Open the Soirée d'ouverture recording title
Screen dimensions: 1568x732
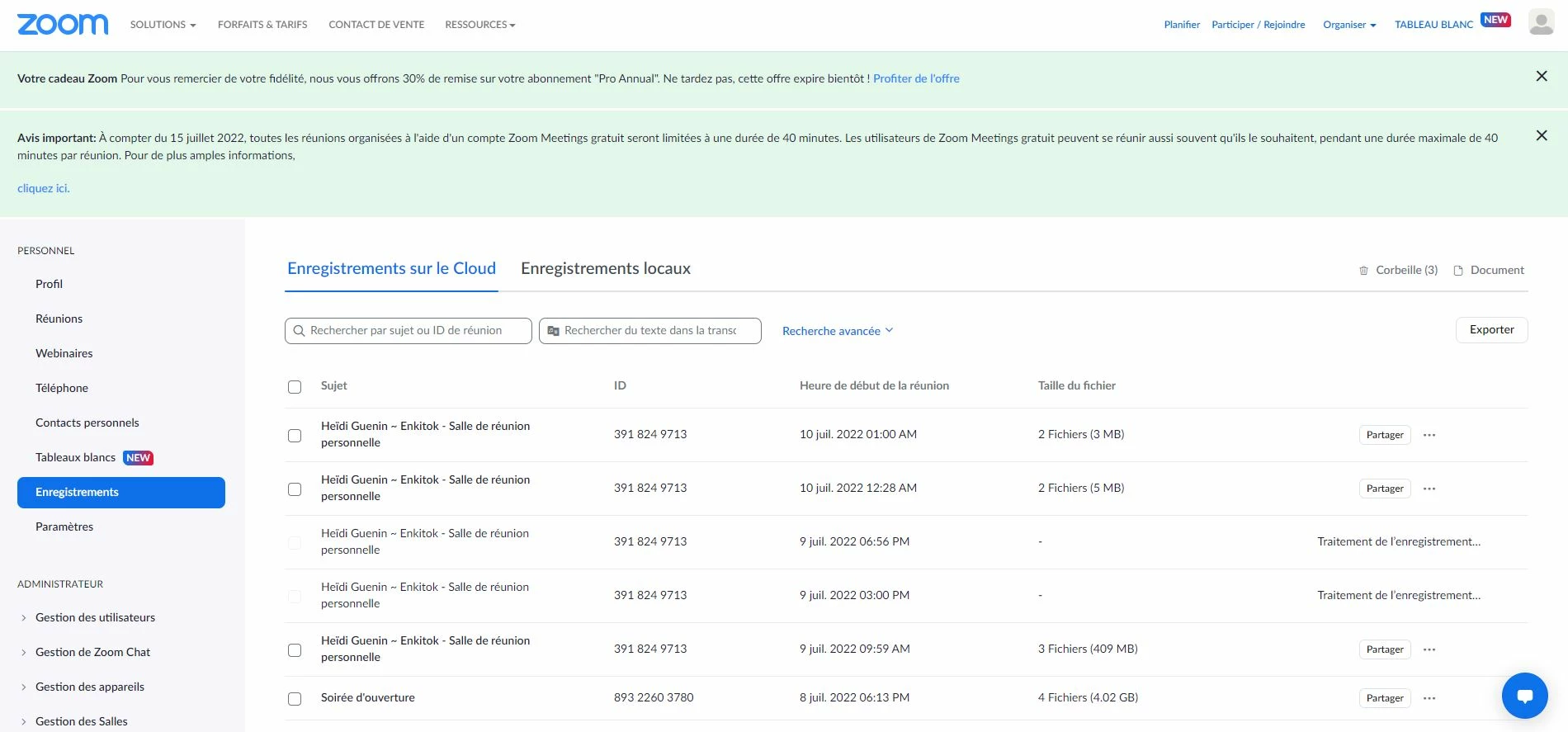pyautogui.click(x=368, y=697)
